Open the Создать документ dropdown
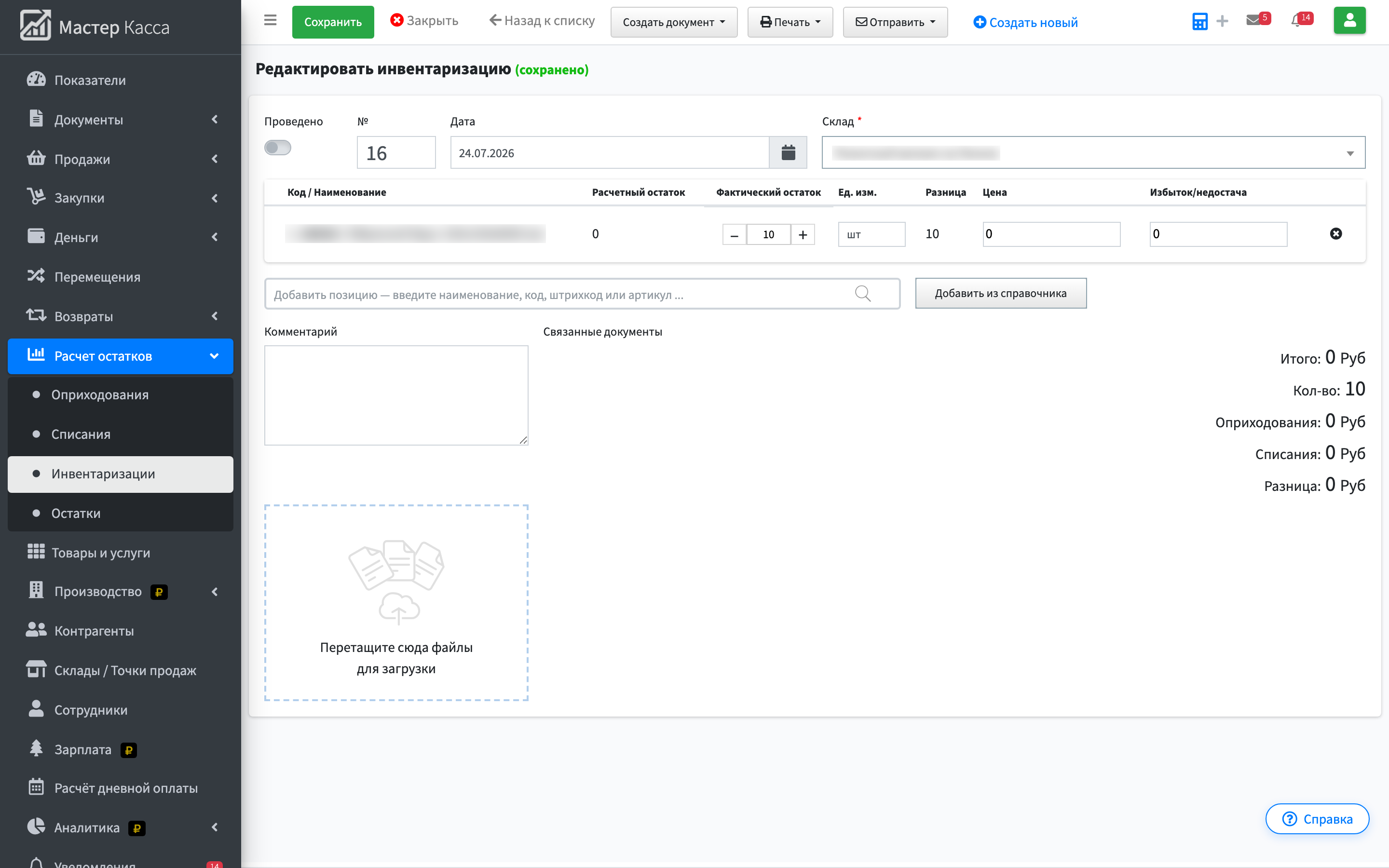Image resolution: width=1389 pixels, height=868 pixels. 674,22
